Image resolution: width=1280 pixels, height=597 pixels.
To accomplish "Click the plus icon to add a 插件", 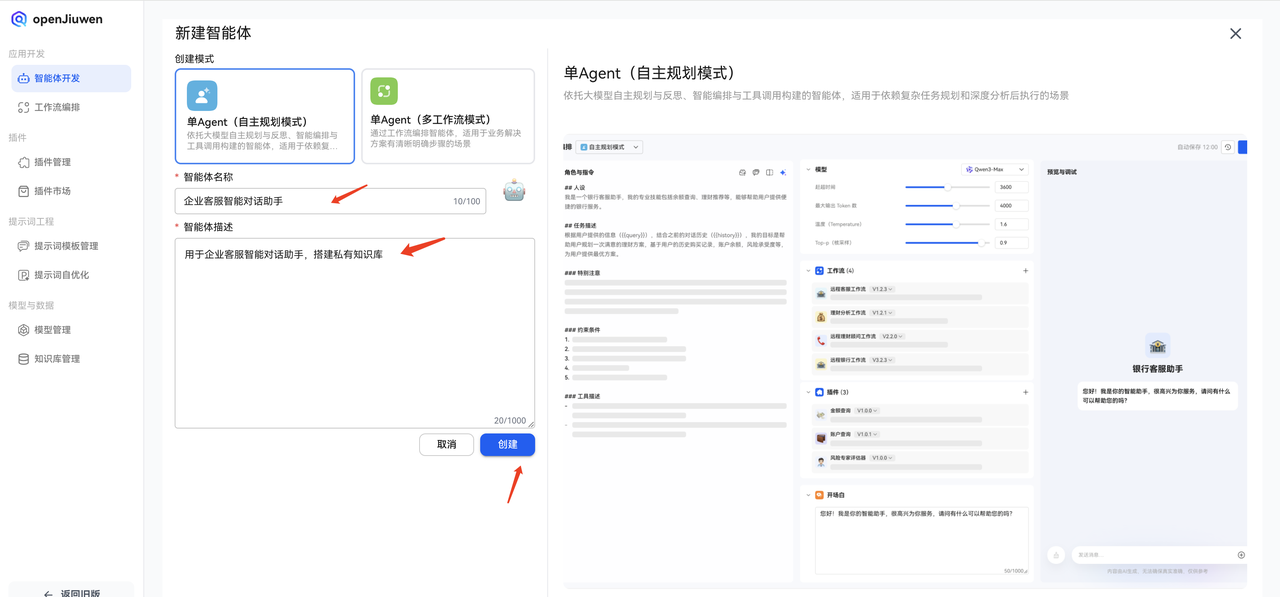I will (x=1026, y=391).
